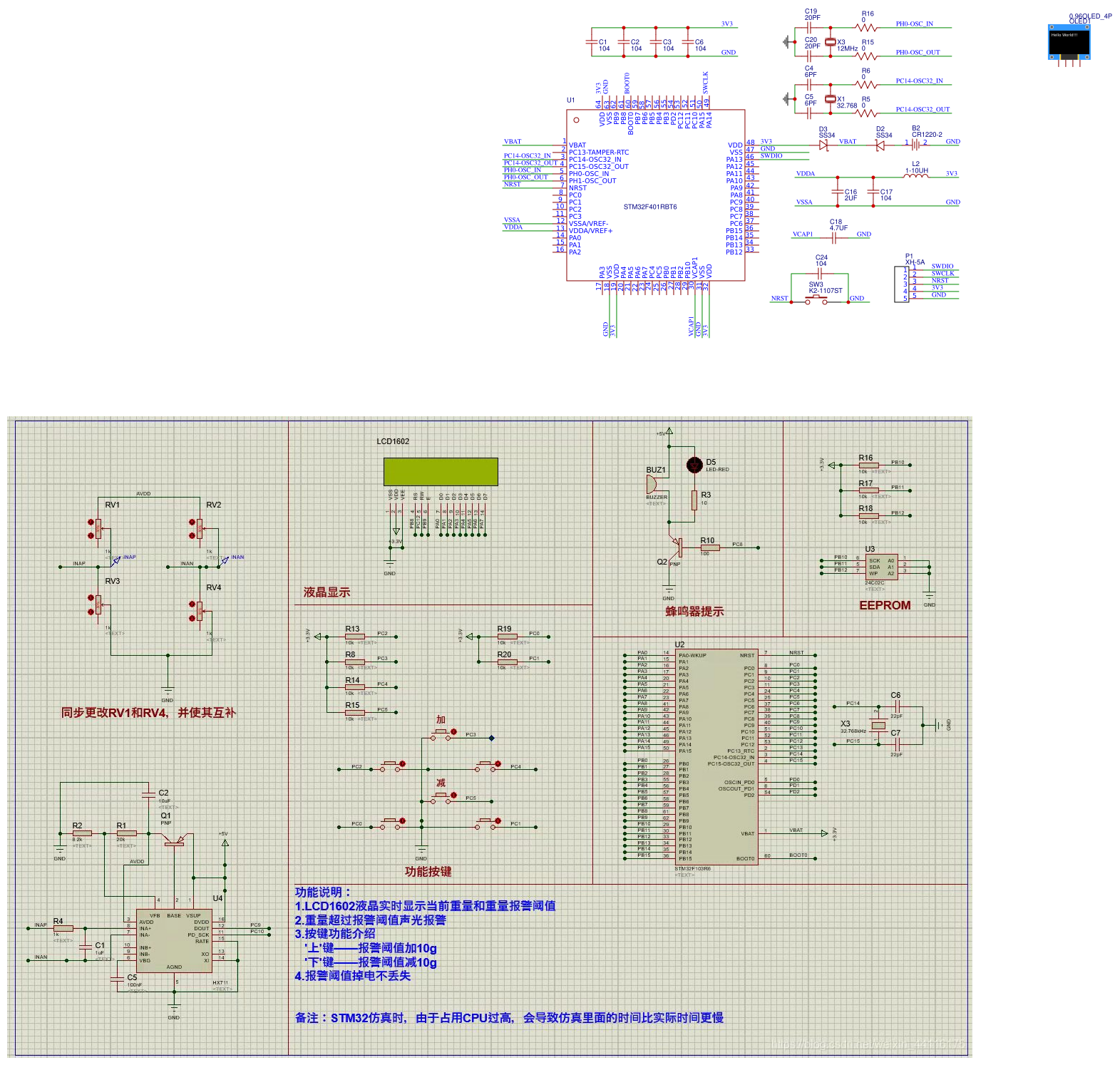Toggle the SW3 K2-1107ST reset switch

point(816,300)
